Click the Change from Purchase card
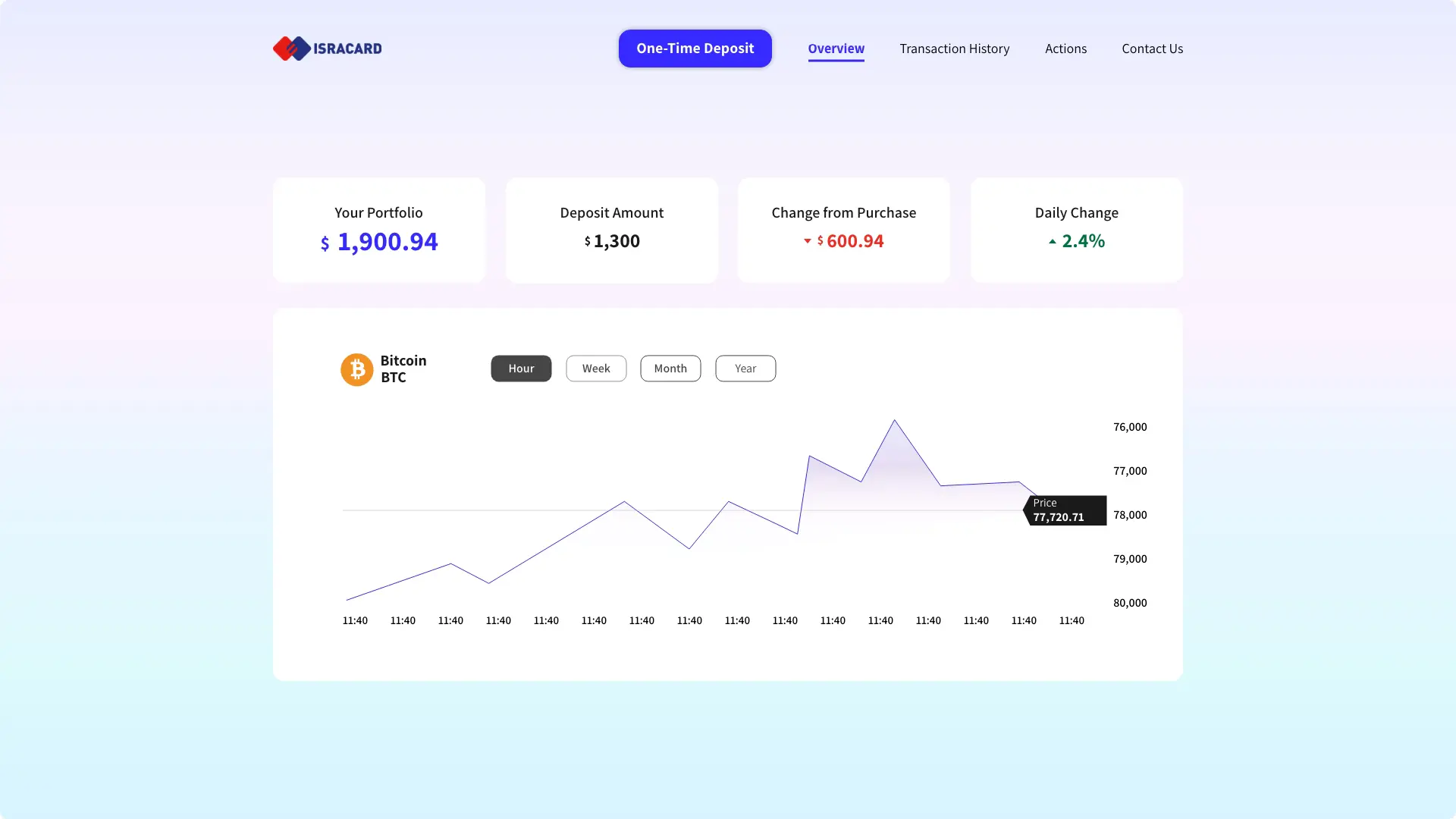Screen dimensions: 1456x819 [843, 230]
